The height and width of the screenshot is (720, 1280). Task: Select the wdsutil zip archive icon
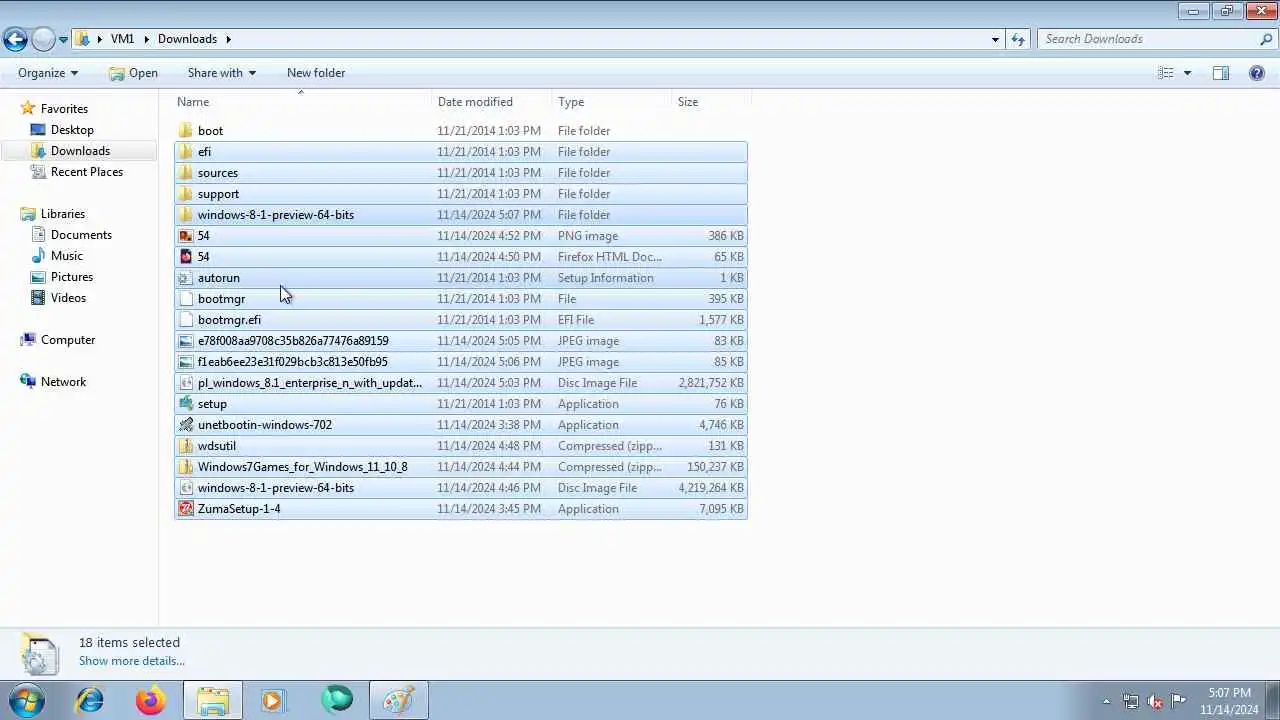186,446
